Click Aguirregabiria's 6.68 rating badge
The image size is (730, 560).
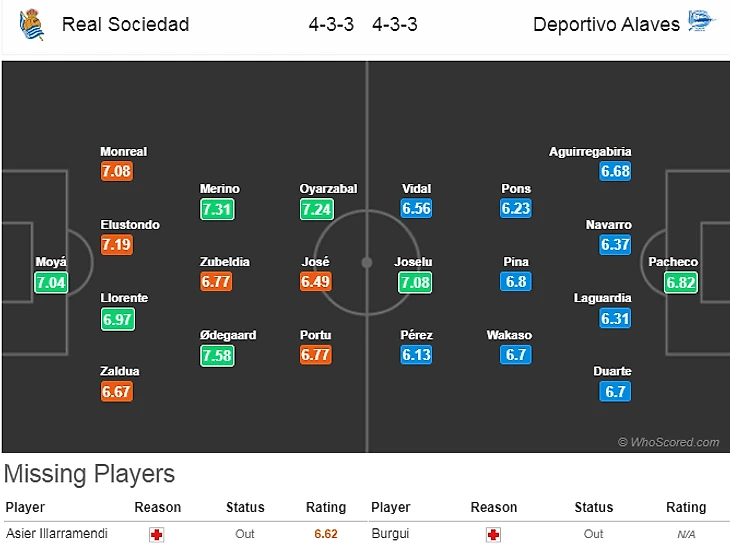pos(616,172)
